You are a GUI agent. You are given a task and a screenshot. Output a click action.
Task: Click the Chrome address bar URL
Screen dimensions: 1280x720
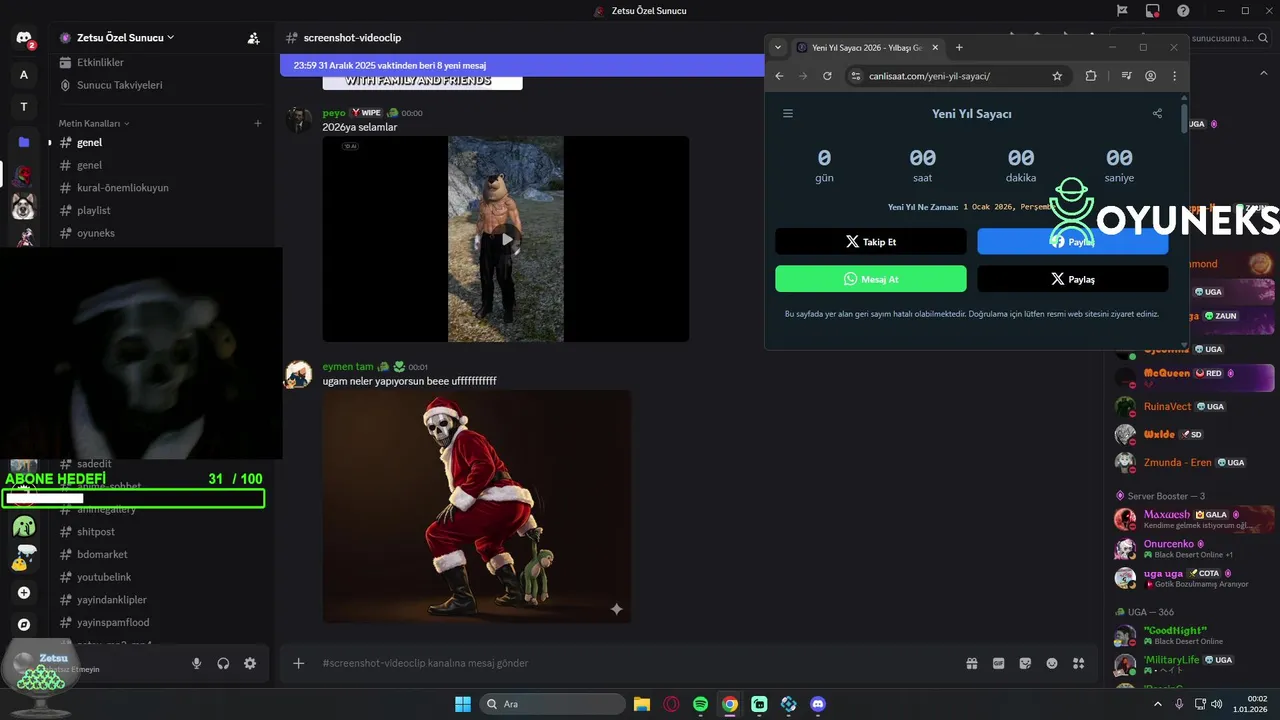click(929, 76)
